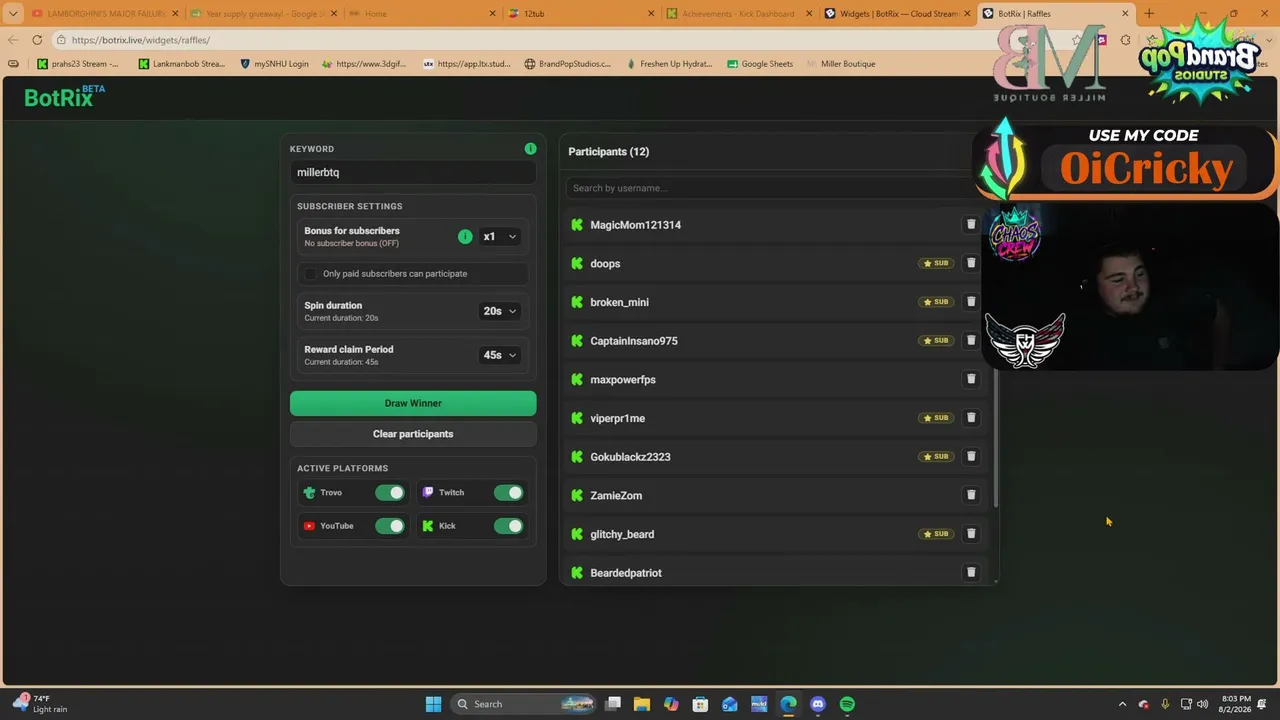Viewport: 1280px width, 720px height.
Task: Click the green info icon beside Keyword
Action: pos(530,149)
